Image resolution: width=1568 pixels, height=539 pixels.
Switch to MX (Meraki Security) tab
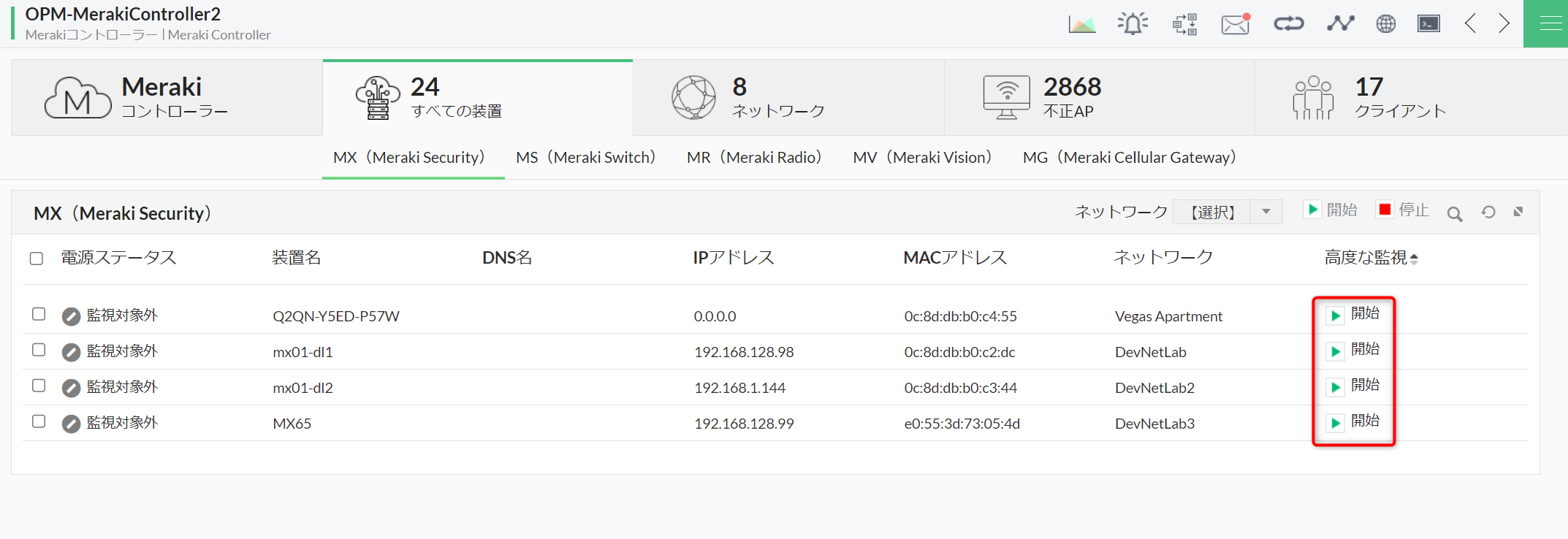412,157
